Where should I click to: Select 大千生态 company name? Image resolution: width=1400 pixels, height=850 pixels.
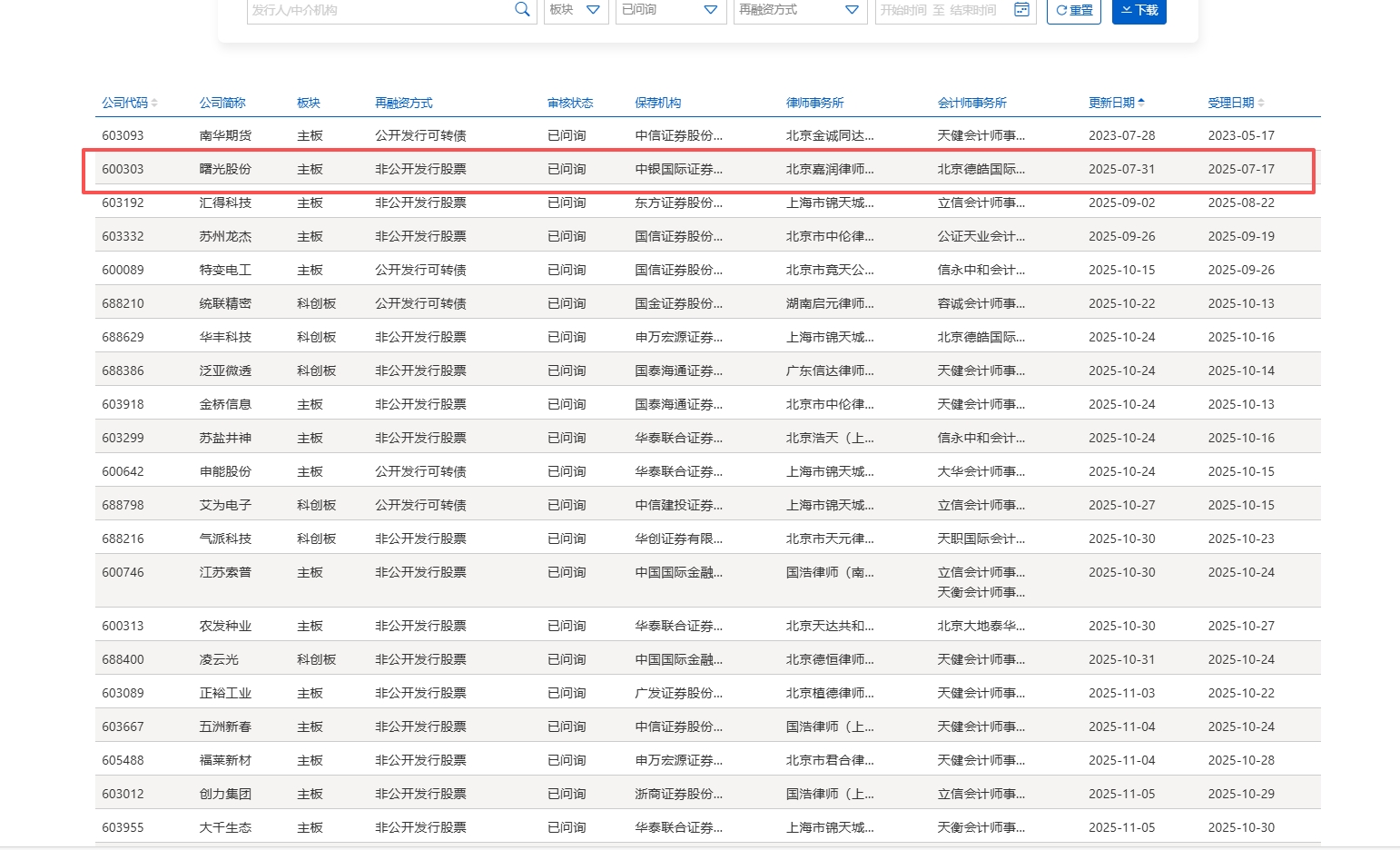[x=225, y=827]
